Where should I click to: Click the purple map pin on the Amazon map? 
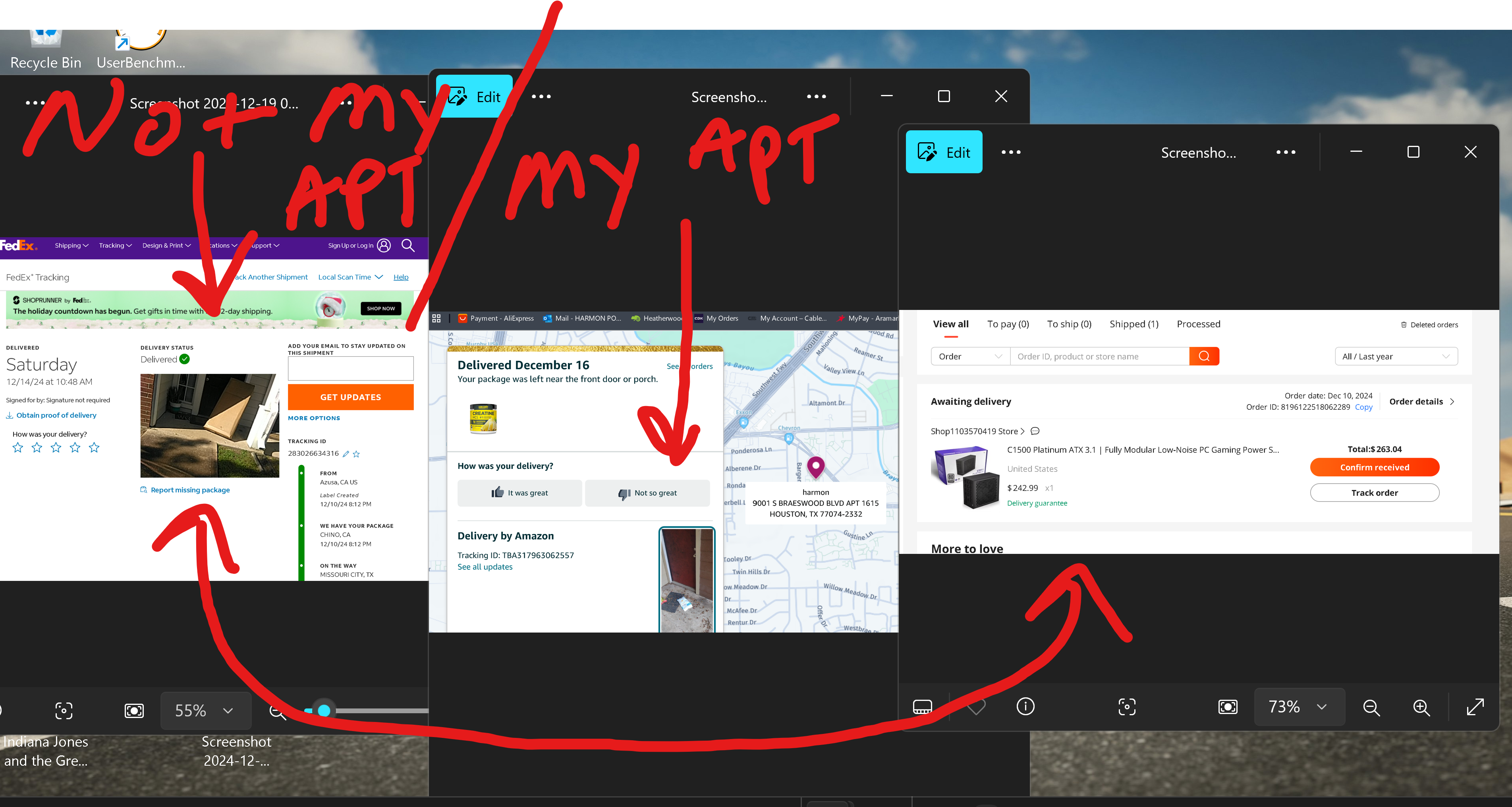(x=815, y=468)
